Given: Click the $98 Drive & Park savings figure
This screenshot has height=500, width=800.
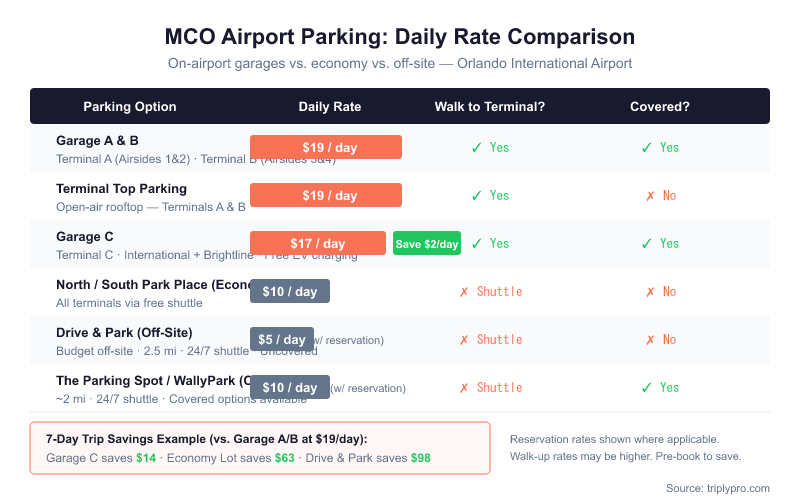Looking at the screenshot, I should pos(421,458).
